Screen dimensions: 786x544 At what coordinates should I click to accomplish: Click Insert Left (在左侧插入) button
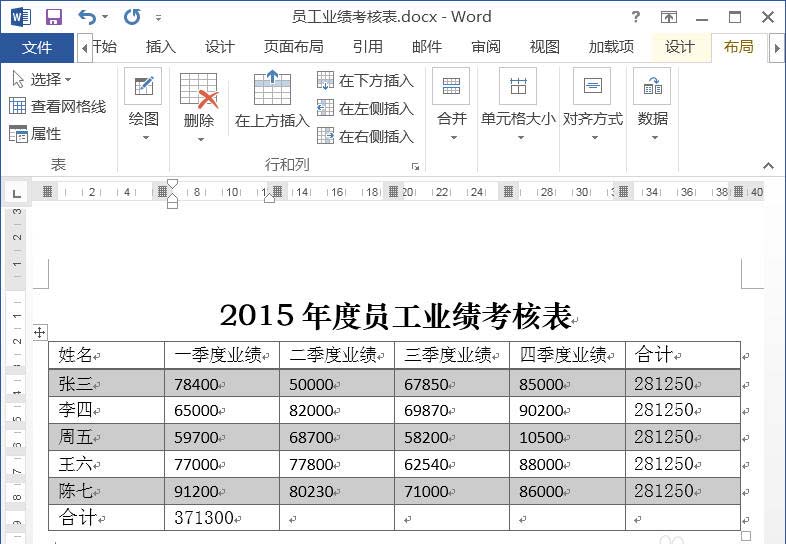pos(365,108)
